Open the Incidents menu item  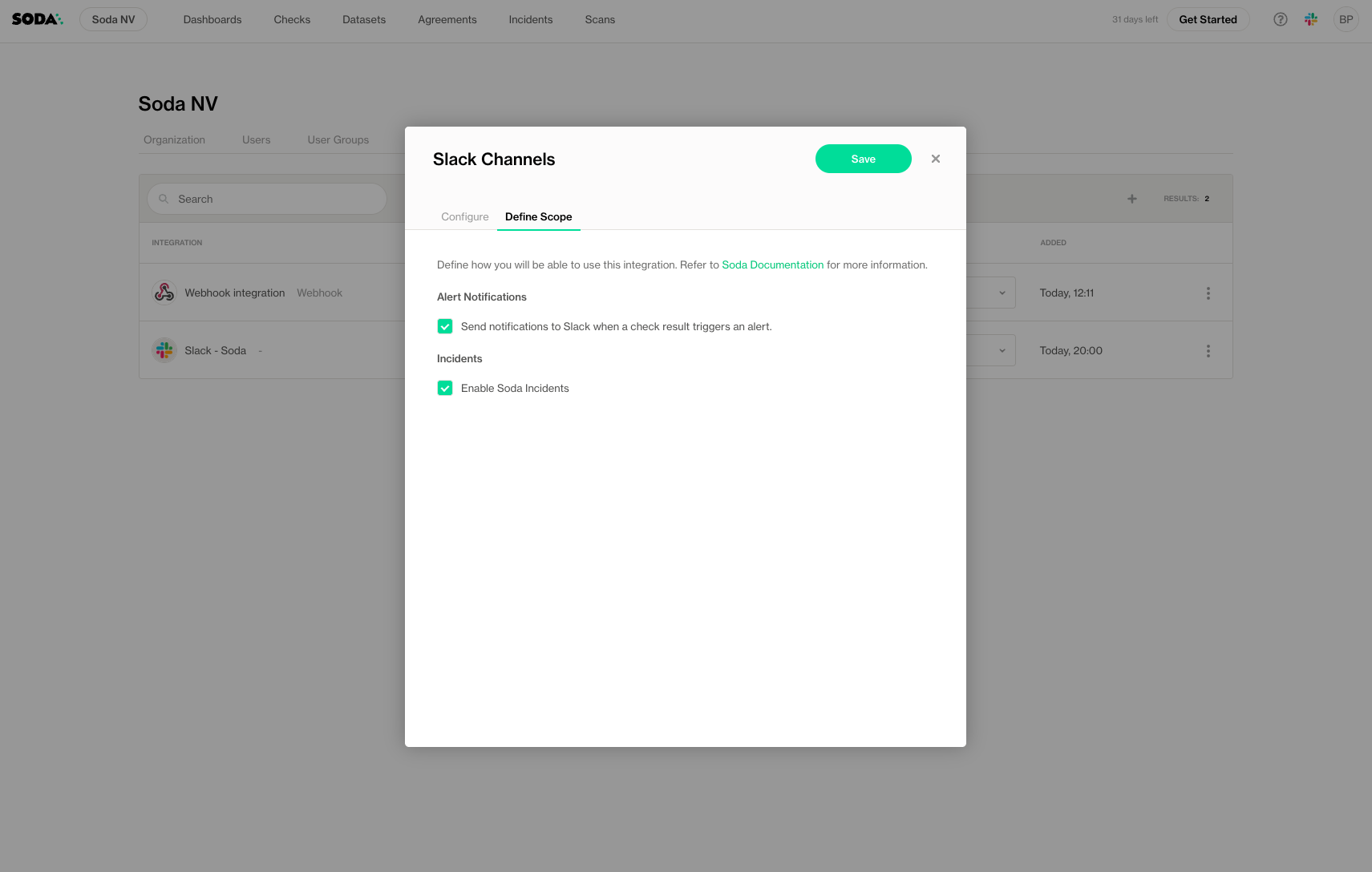click(530, 19)
